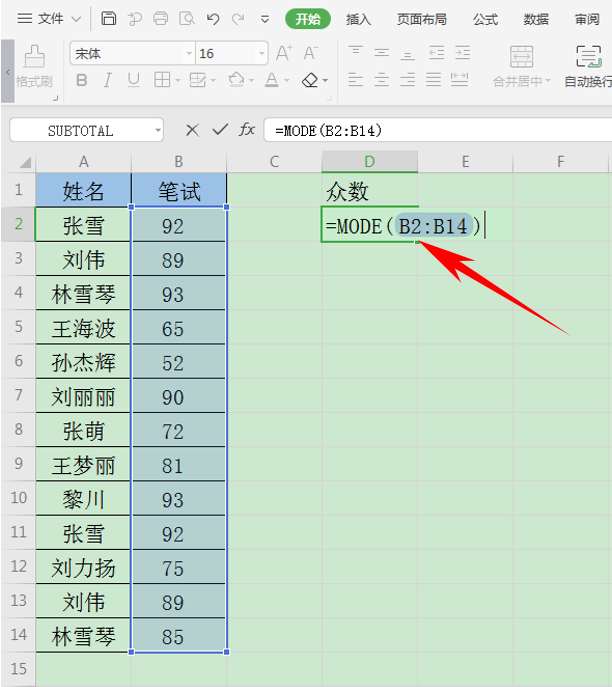This screenshot has height=687, width=612.
Task: Justify text alignment
Action: pos(433,80)
